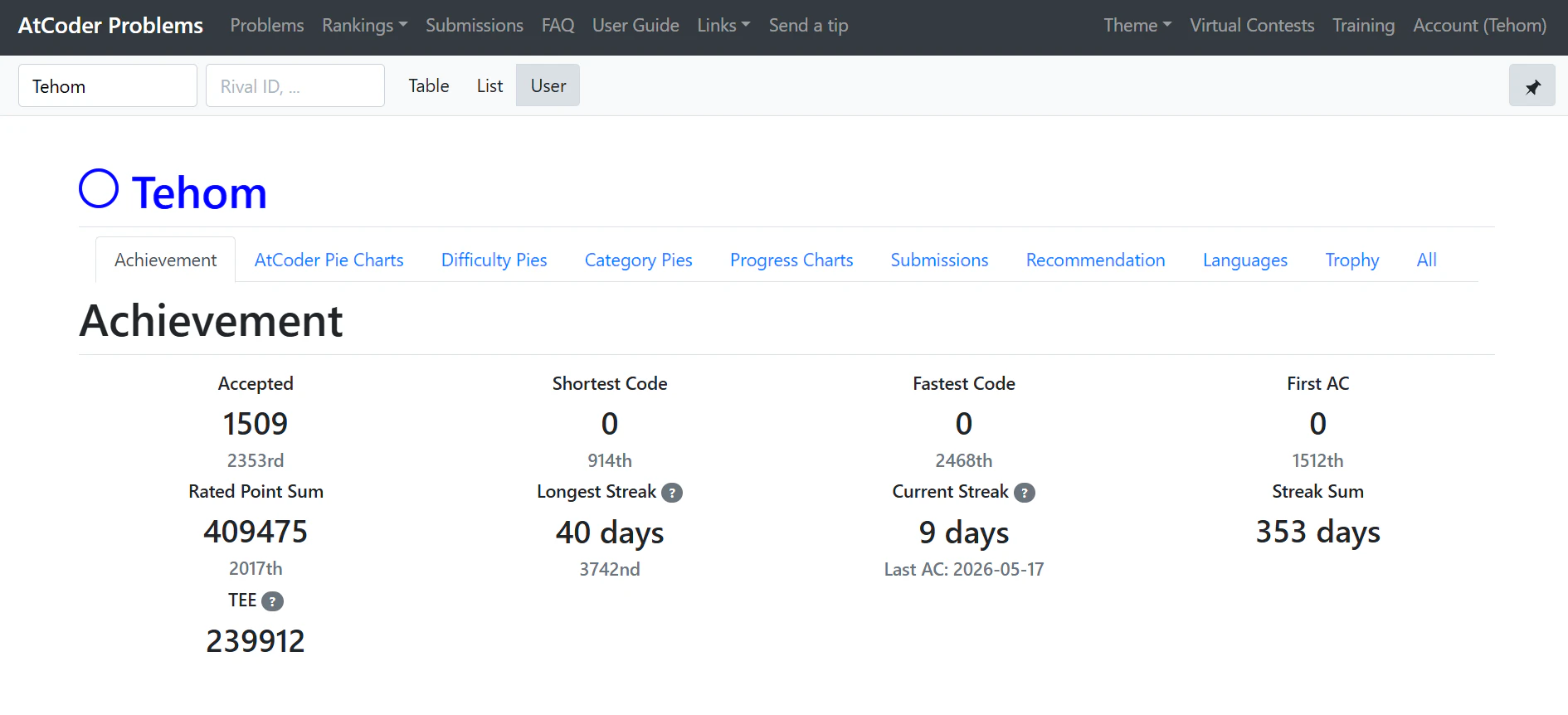
Task: Click the Fastest Code label
Action: tap(964, 383)
